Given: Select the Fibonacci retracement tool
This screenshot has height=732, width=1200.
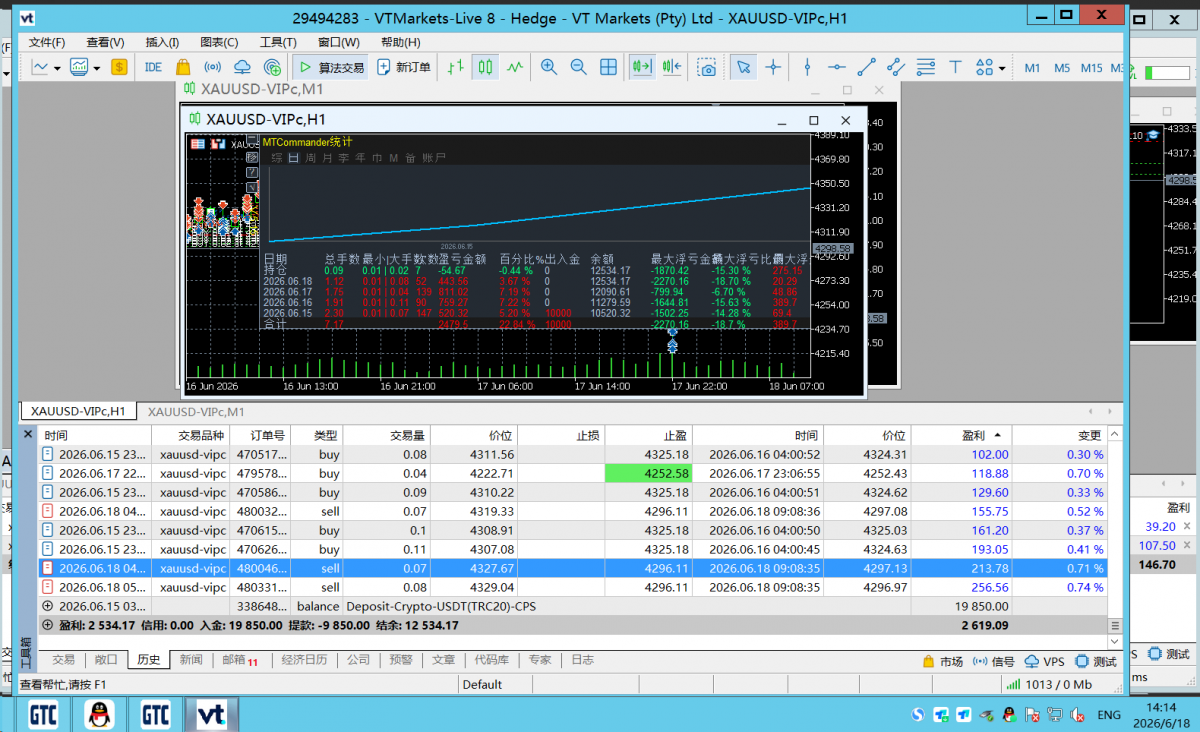Looking at the screenshot, I should pos(926,67).
